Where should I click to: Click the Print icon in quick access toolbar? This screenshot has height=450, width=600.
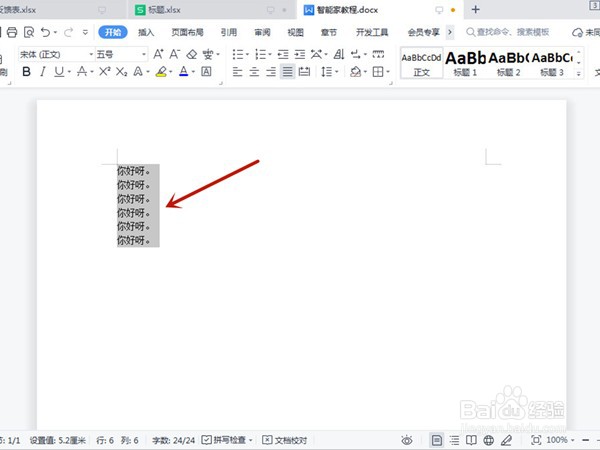pos(12,32)
